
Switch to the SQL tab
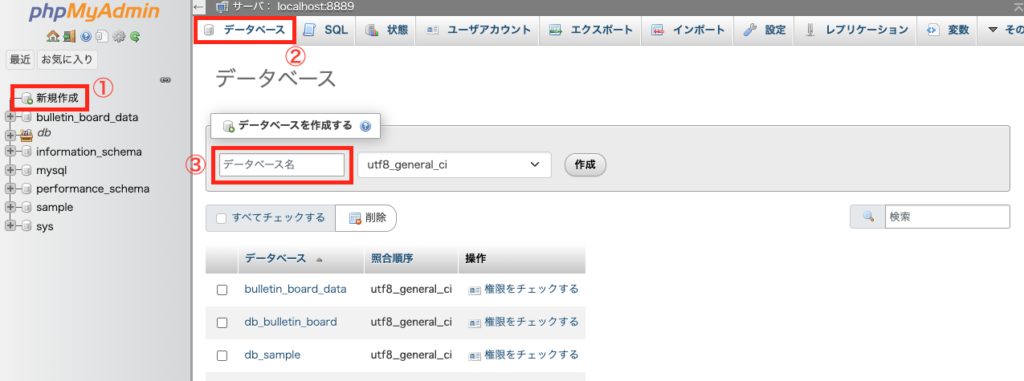325,30
